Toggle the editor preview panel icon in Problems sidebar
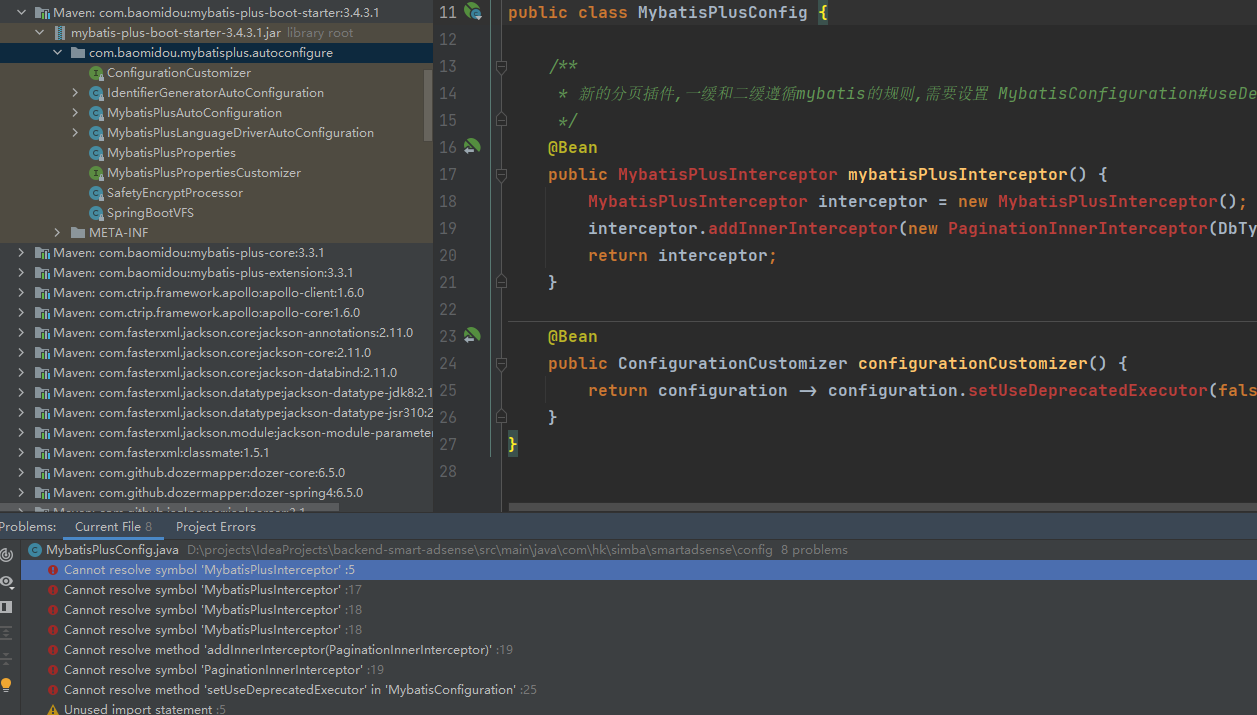The image size is (1257, 715). [7, 607]
